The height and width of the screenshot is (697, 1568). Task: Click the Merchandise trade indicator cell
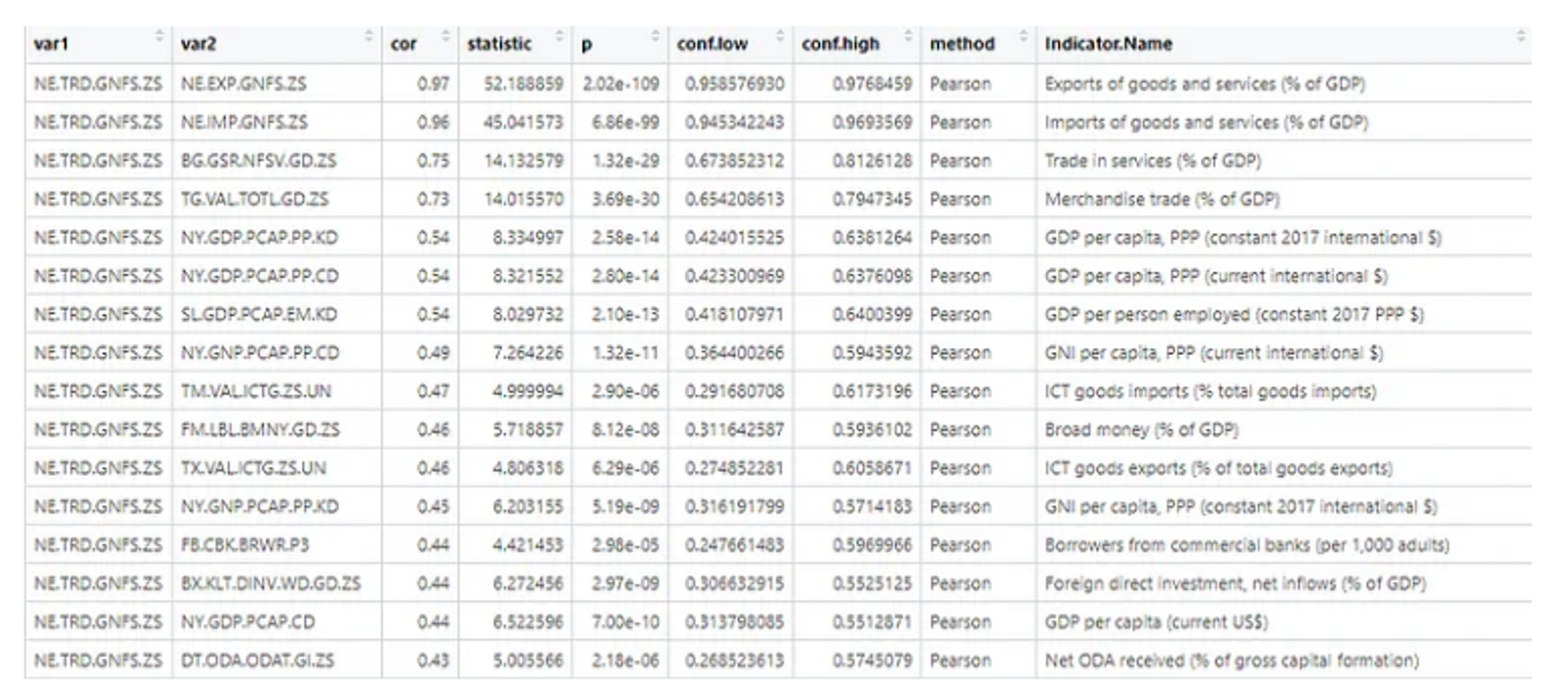pyautogui.click(x=1283, y=199)
